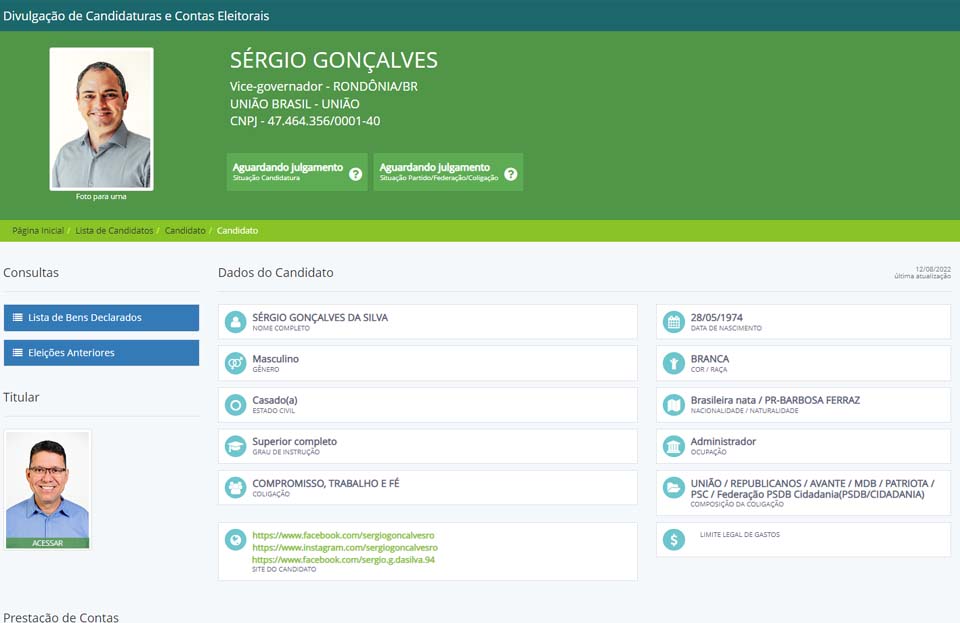Click help icon beside Situação Partido/Federação/Coligação
960x623 pixels.
(511, 174)
